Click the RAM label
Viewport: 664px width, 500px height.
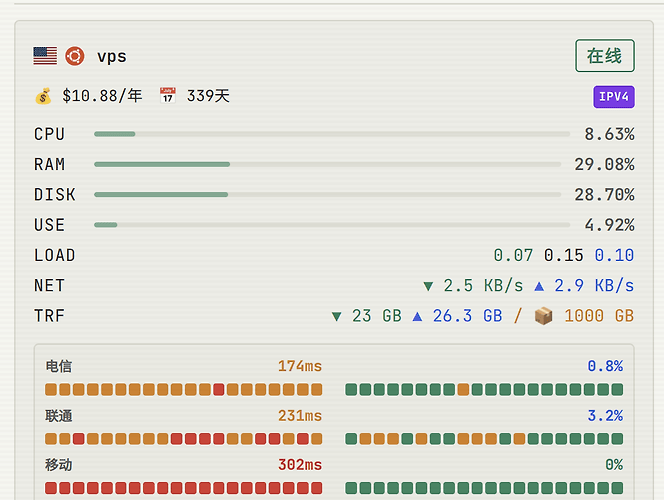[49, 164]
